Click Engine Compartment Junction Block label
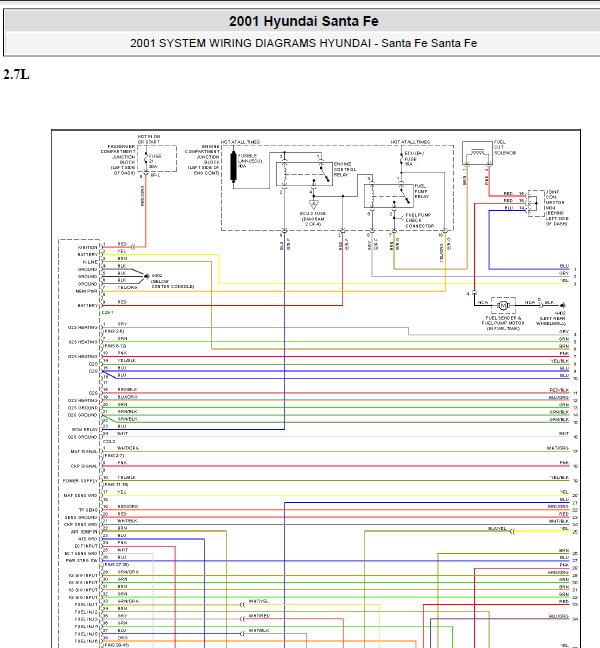The width and height of the screenshot is (600, 648). 202,160
